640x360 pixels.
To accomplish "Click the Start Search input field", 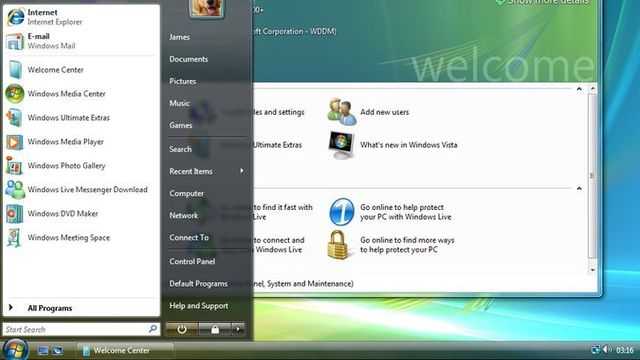I will 81,329.
